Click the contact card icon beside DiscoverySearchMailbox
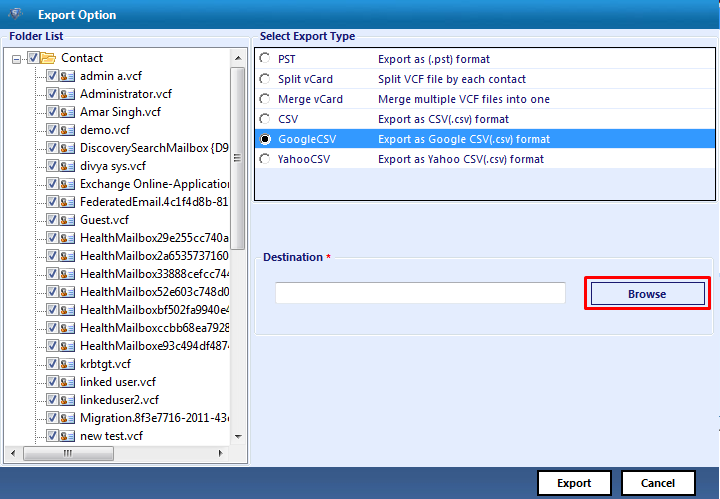 point(67,148)
